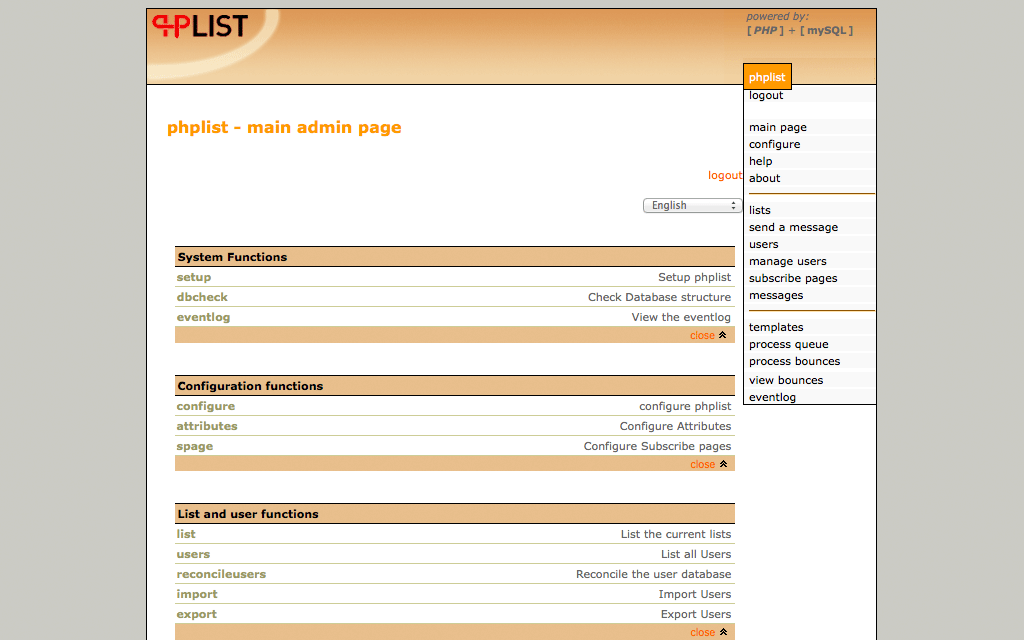Open the setup link under System Functions
This screenshot has height=640, width=1024.
point(194,277)
